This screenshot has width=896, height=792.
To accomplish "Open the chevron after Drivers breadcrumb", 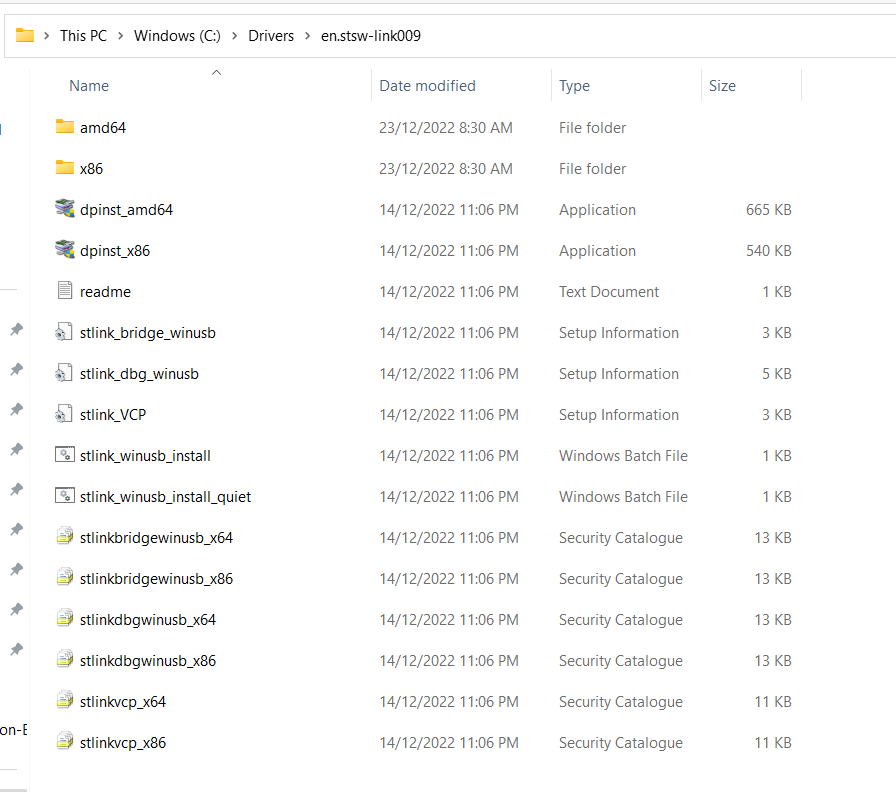I will pyautogui.click(x=307, y=36).
